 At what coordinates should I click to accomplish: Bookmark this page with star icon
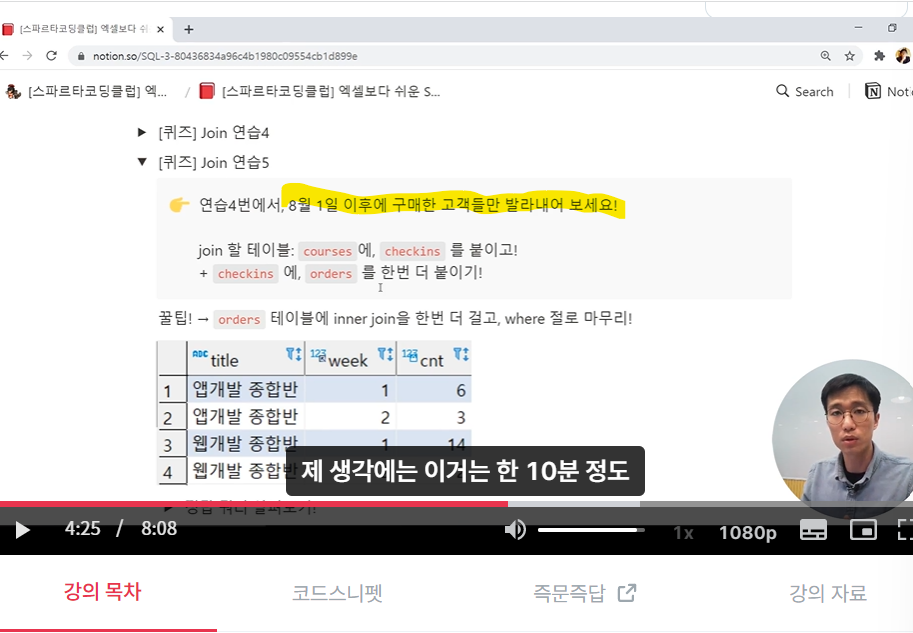pyautogui.click(x=850, y=56)
